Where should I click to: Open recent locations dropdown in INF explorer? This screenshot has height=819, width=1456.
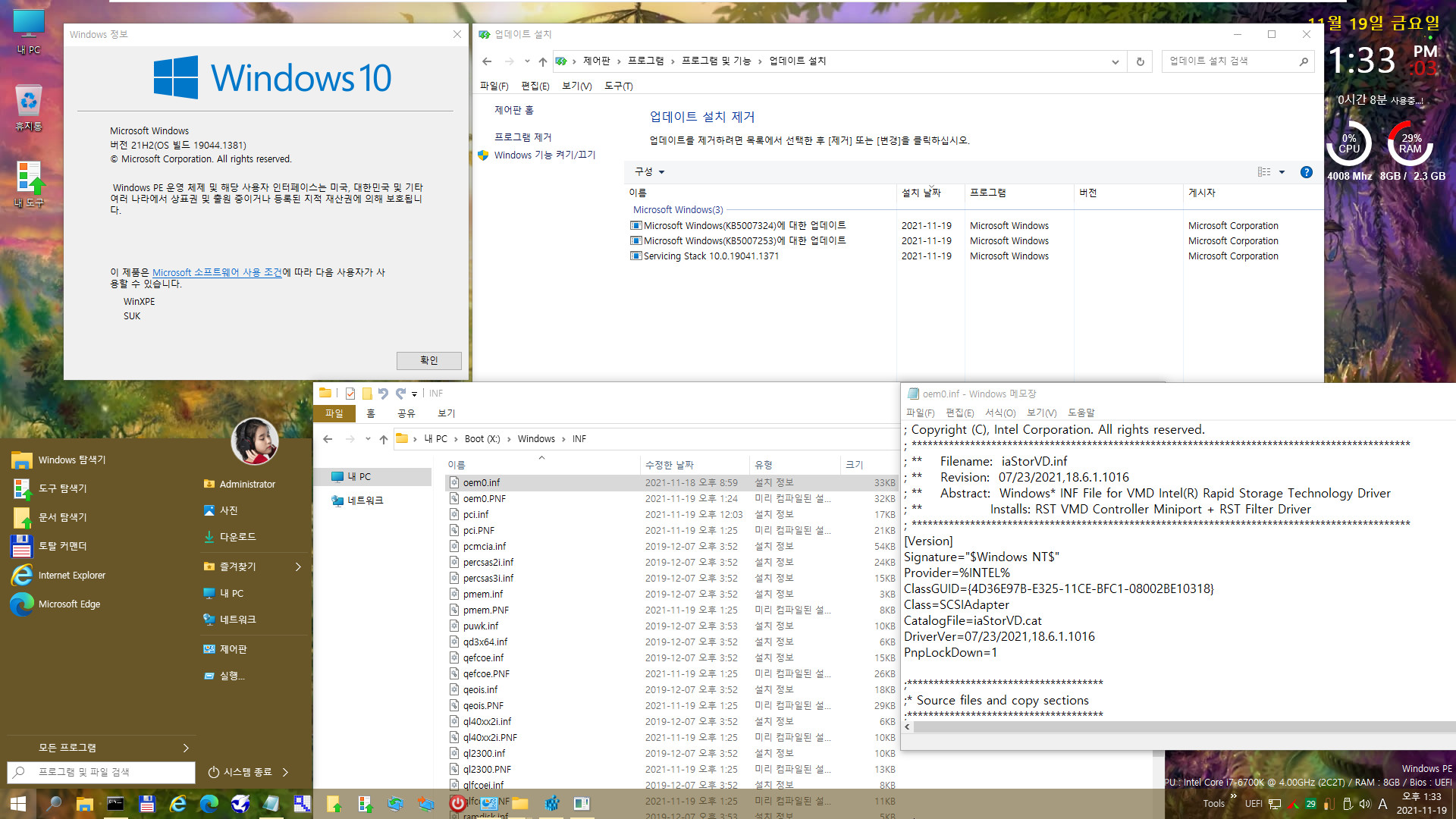368,439
